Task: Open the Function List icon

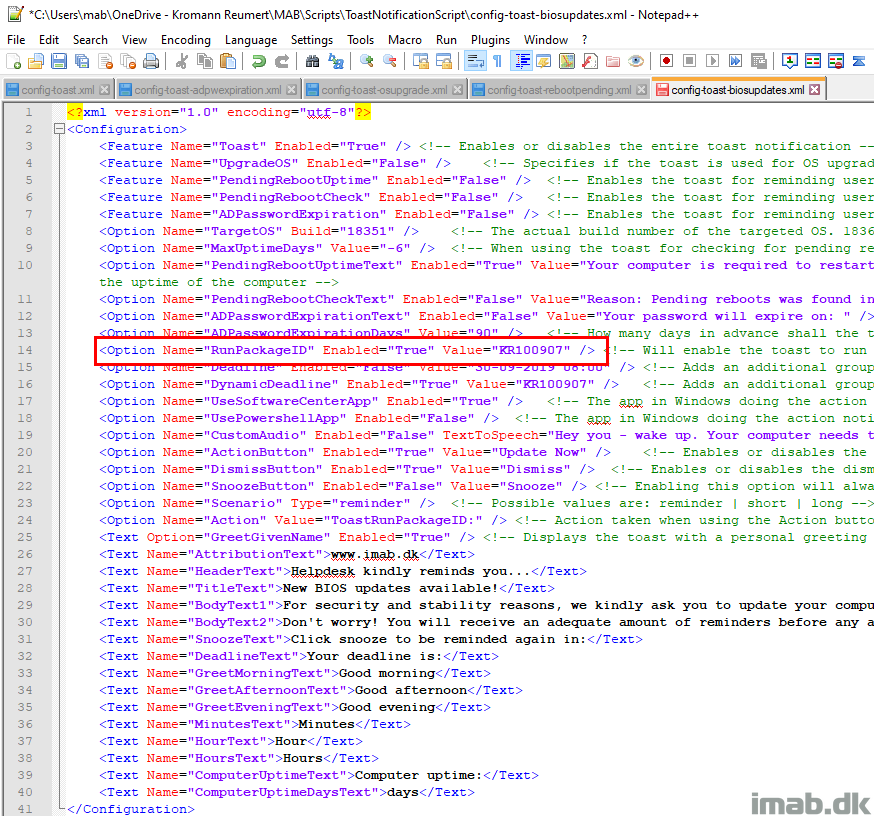Action: (x=590, y=61)
